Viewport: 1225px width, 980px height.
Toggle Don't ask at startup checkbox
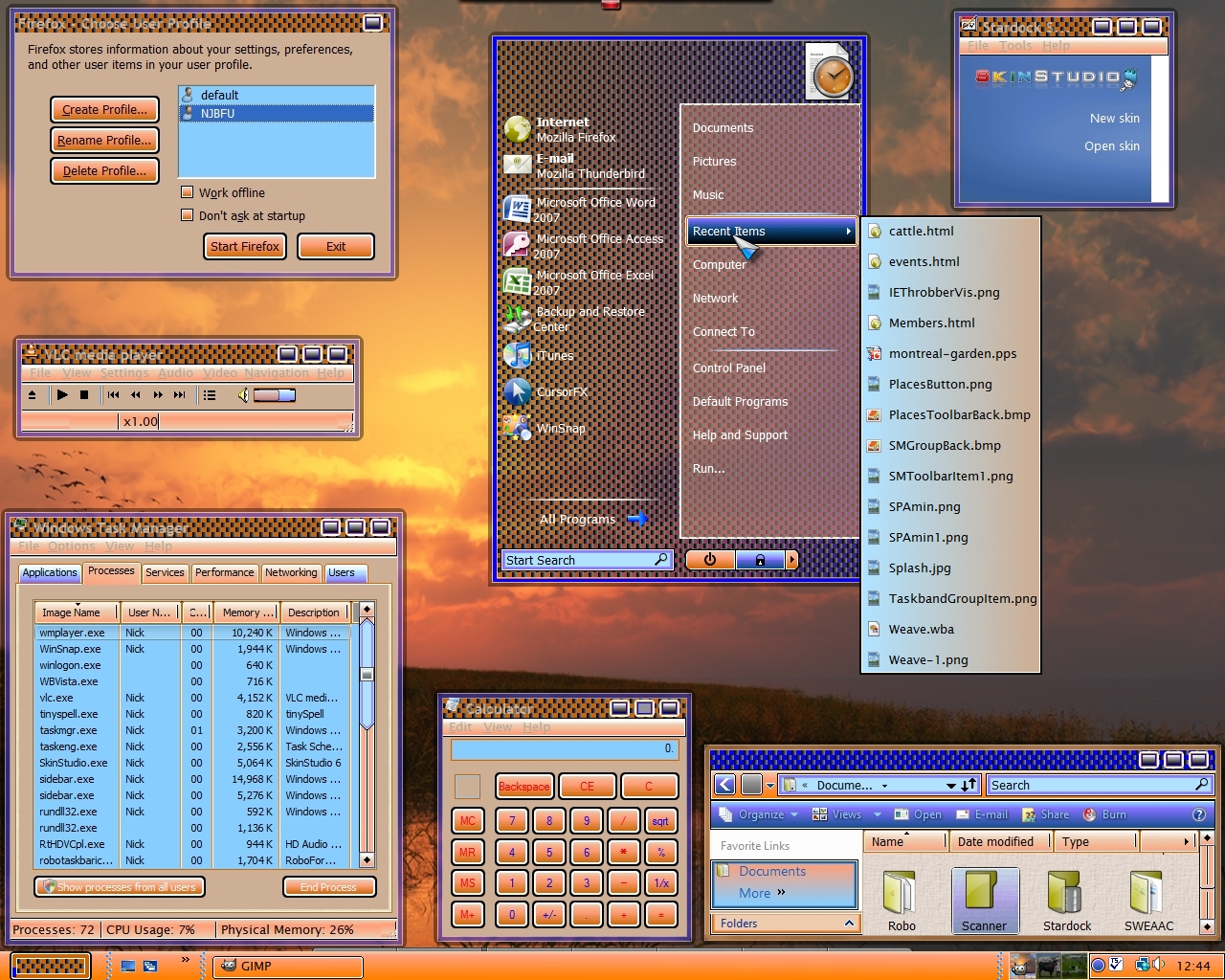pyautogui.click(x=188, y=215)
